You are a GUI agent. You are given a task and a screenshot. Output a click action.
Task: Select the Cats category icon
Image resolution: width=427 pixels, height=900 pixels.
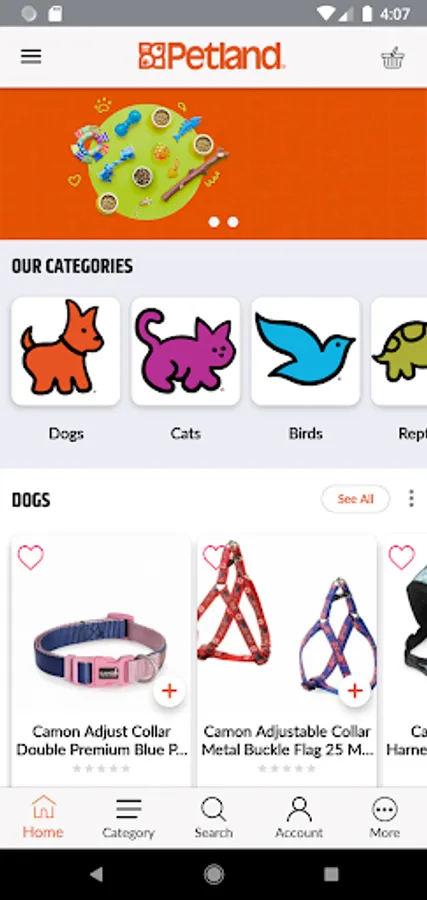click(x=185, y=351)
